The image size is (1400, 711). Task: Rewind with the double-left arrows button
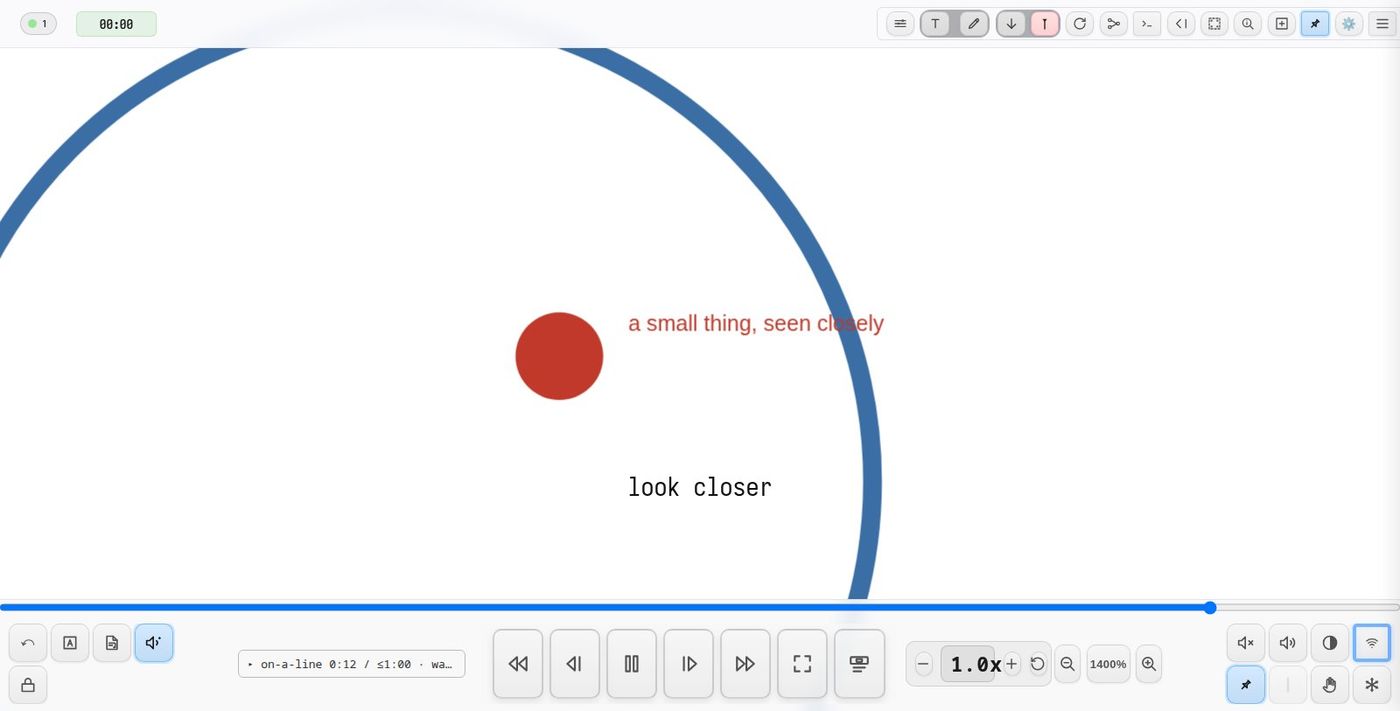[x=518, y=664]
